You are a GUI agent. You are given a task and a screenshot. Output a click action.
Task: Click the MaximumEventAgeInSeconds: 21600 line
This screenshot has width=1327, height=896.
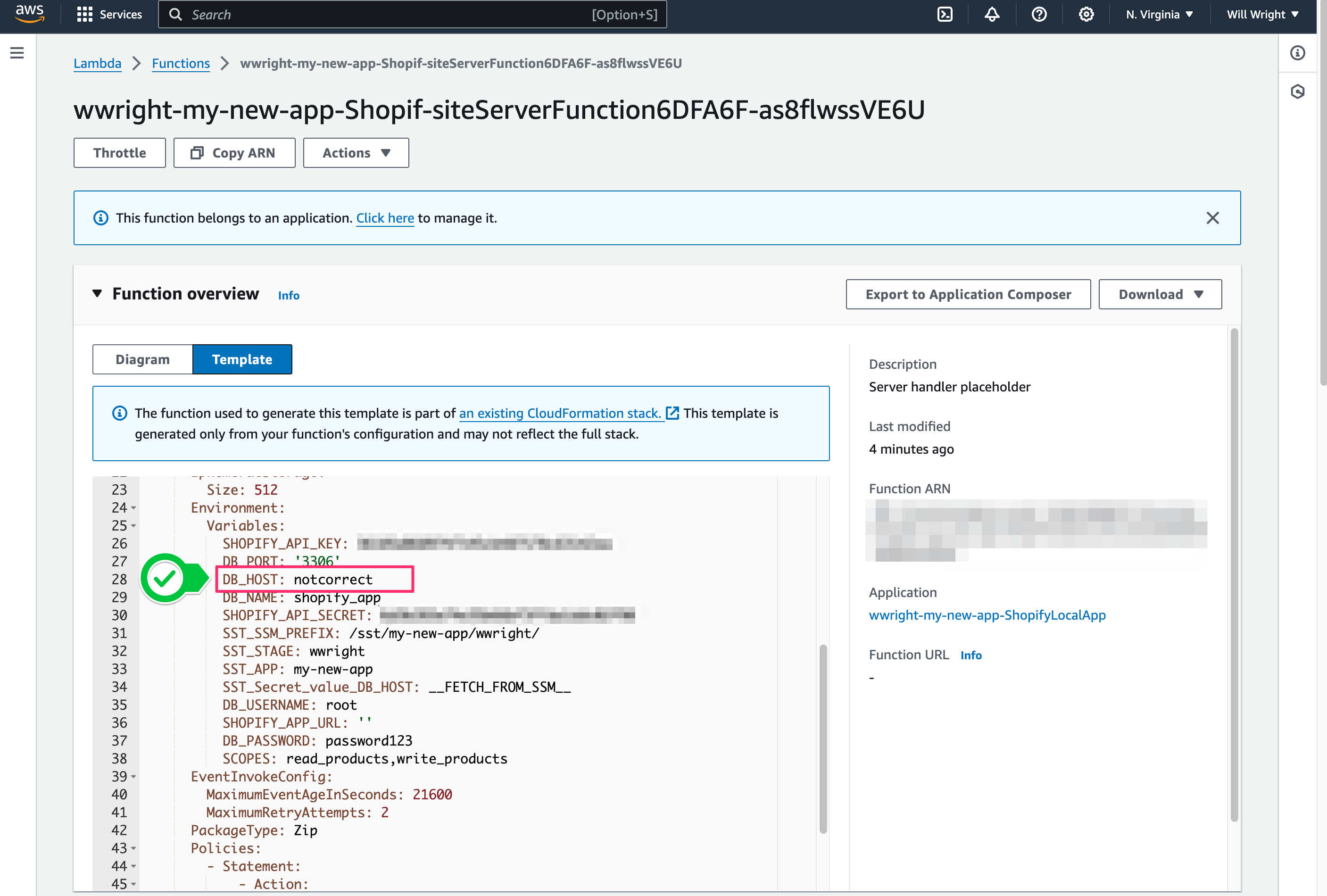(329, 794)
